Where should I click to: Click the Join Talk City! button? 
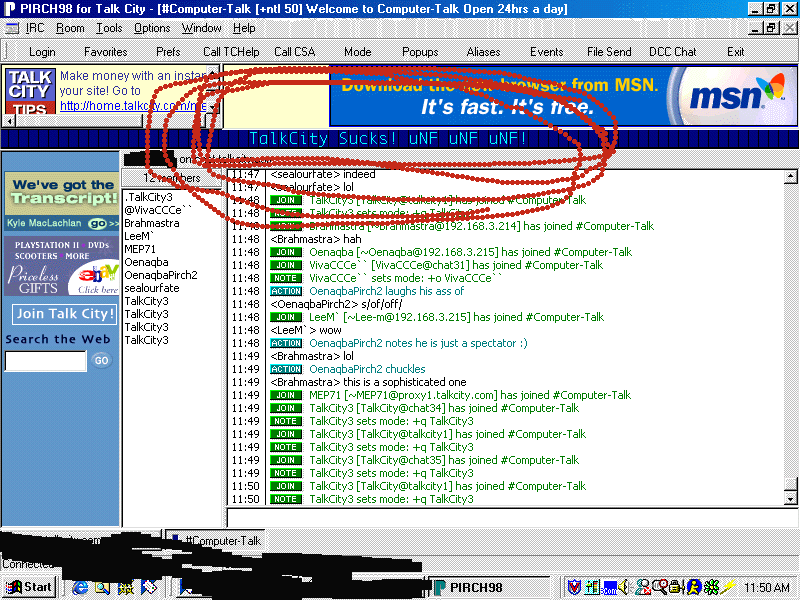point(64,314)
